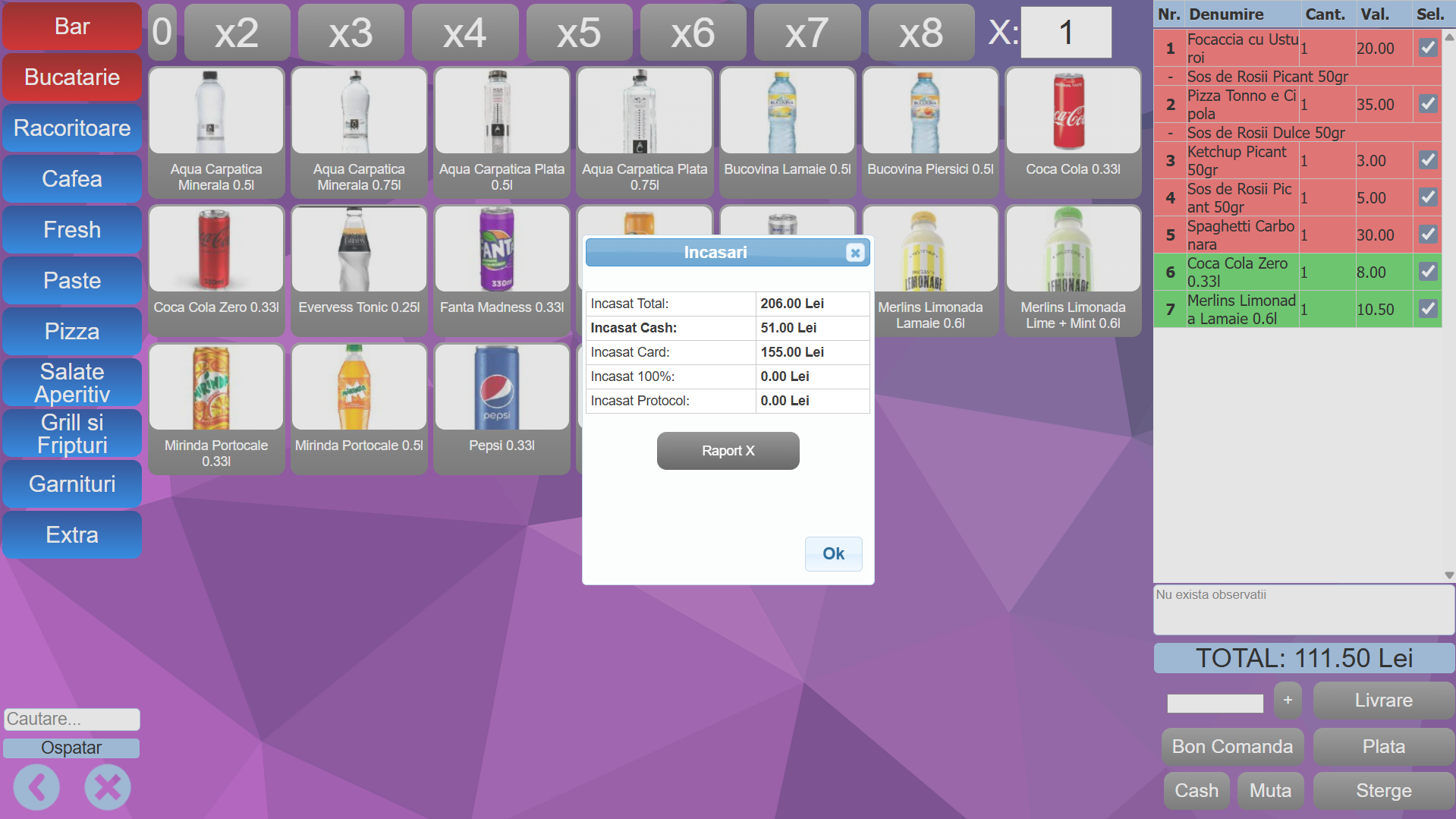
Task: Deselect Coca Cola Zero order checkbox
Action: coord(1427,272)
